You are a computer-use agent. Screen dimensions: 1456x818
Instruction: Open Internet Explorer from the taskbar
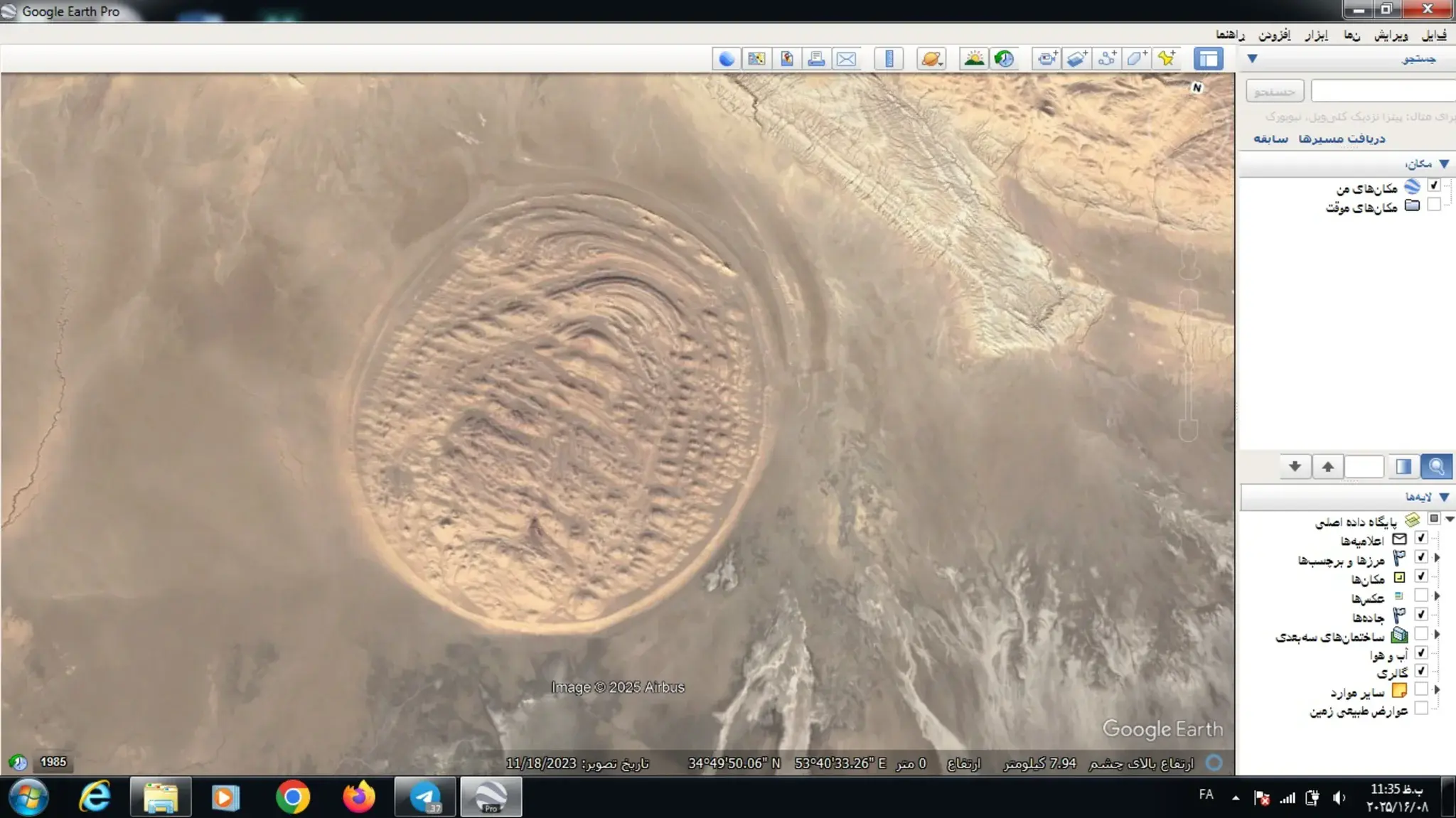point(95,797)
